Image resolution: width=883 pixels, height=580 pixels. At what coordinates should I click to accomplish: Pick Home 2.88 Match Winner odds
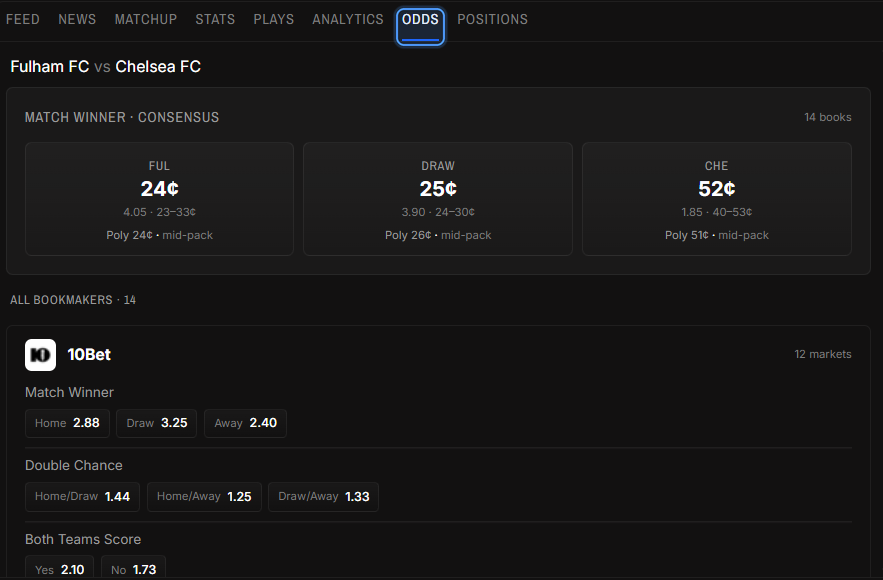pos(67,423)
